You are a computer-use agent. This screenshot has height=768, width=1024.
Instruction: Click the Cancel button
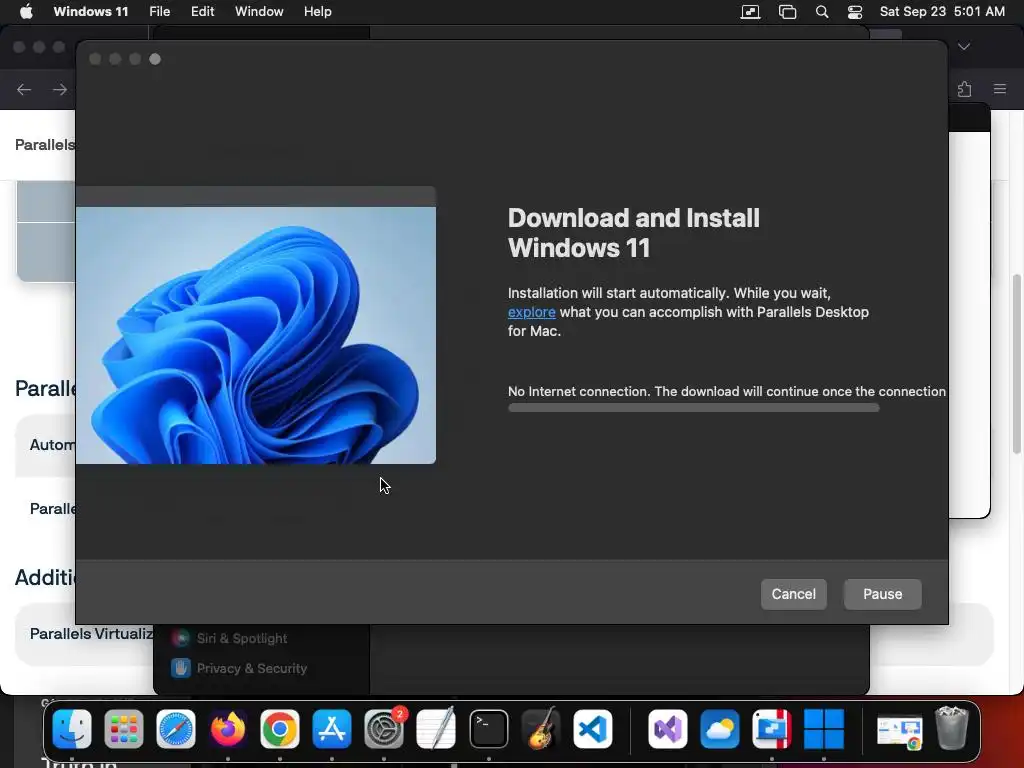point(793,594)
